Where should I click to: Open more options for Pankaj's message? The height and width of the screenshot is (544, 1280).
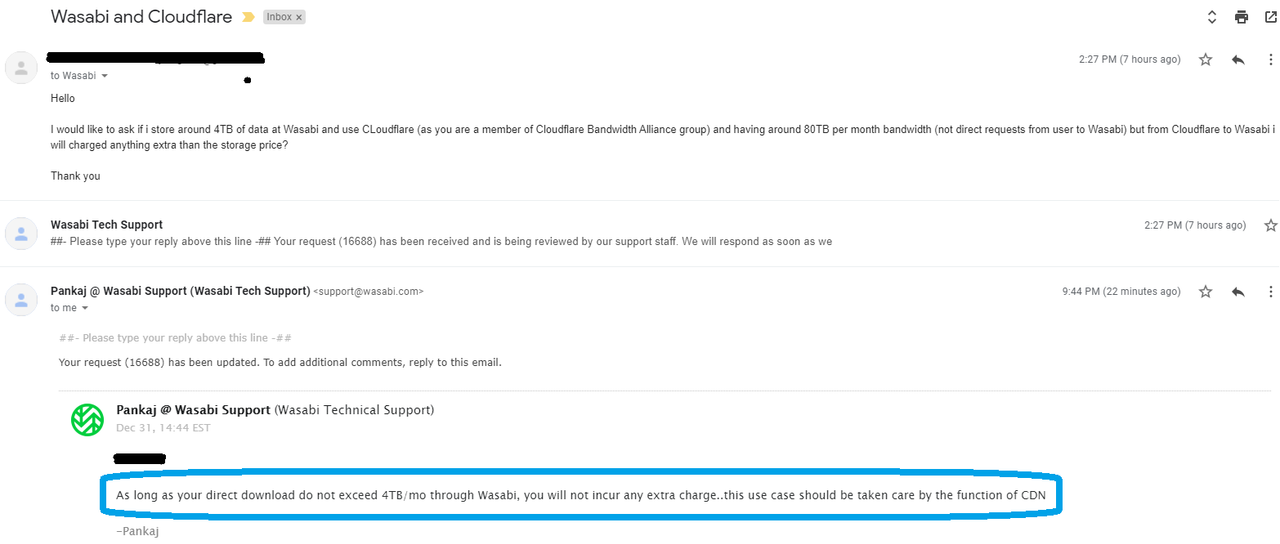click(1271, 292)
